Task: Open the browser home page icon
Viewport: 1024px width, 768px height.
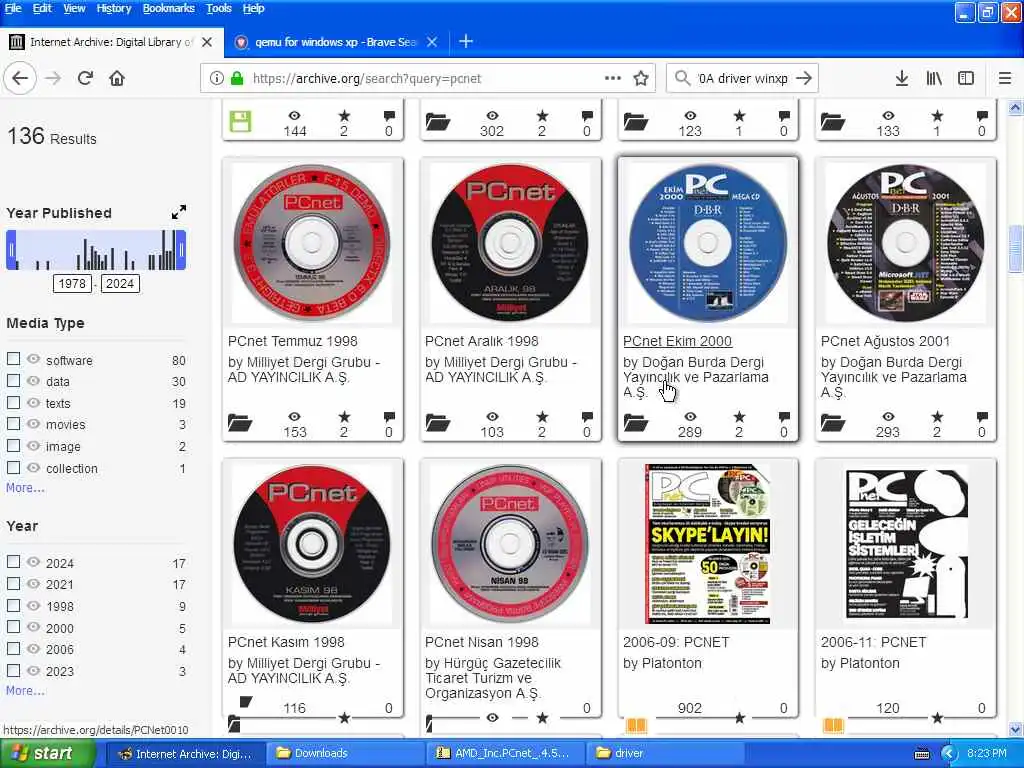Action: 117,78
